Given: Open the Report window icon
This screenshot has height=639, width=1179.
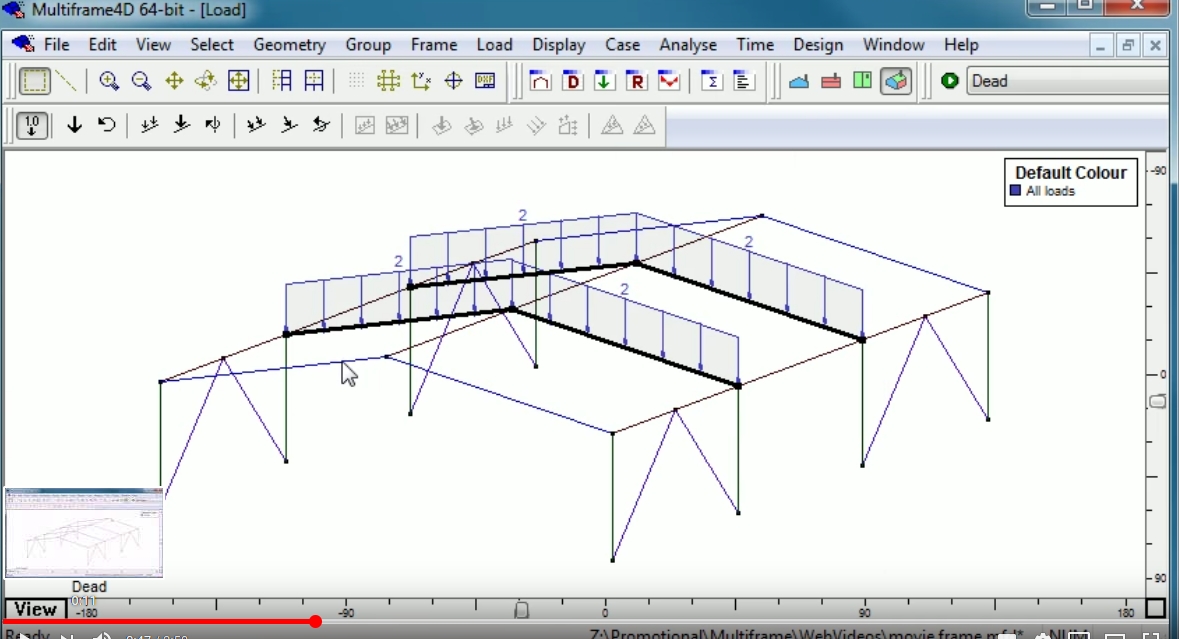Looking at the screenshot, I should click(744, 81).
